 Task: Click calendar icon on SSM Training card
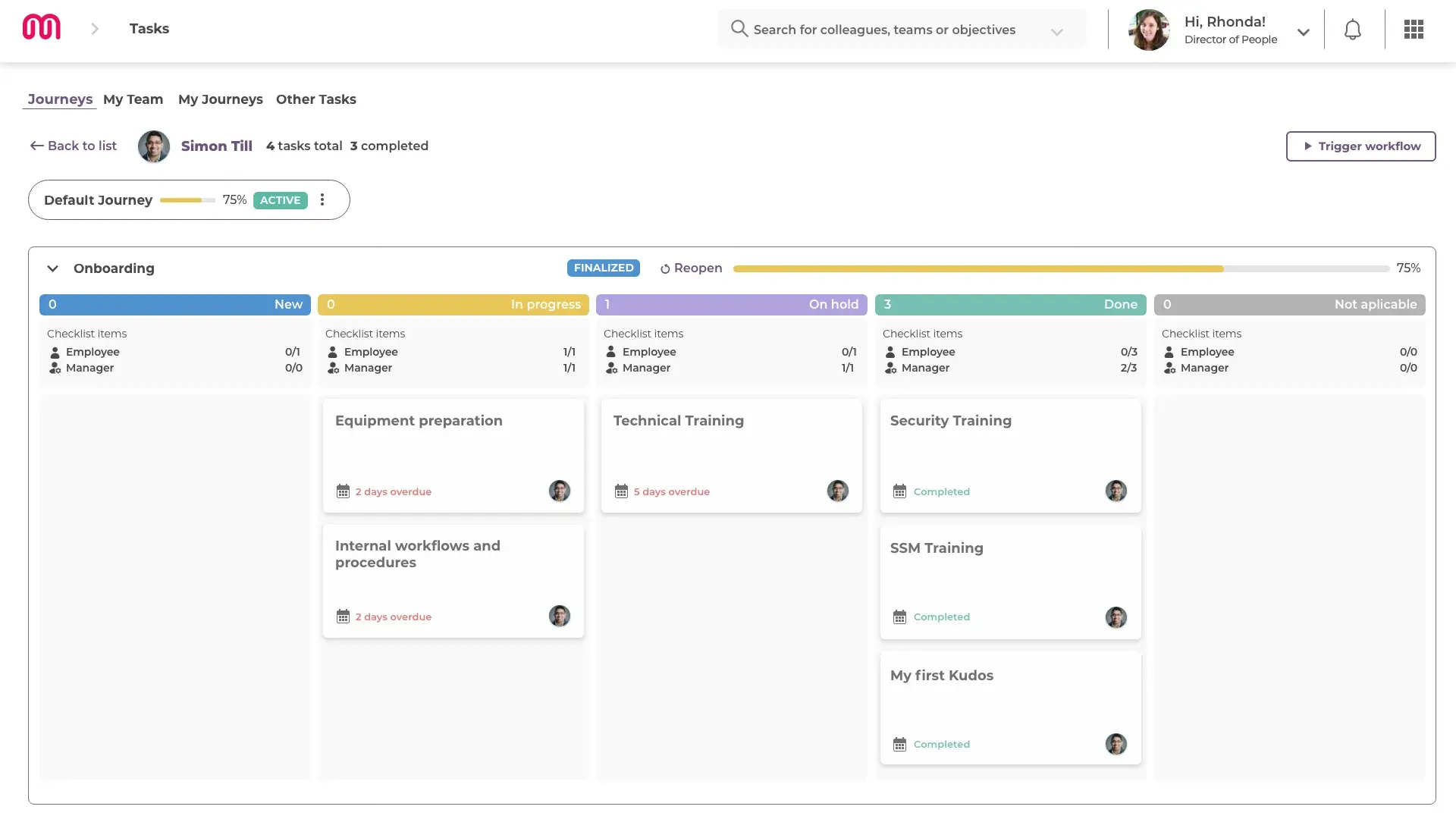899,617
